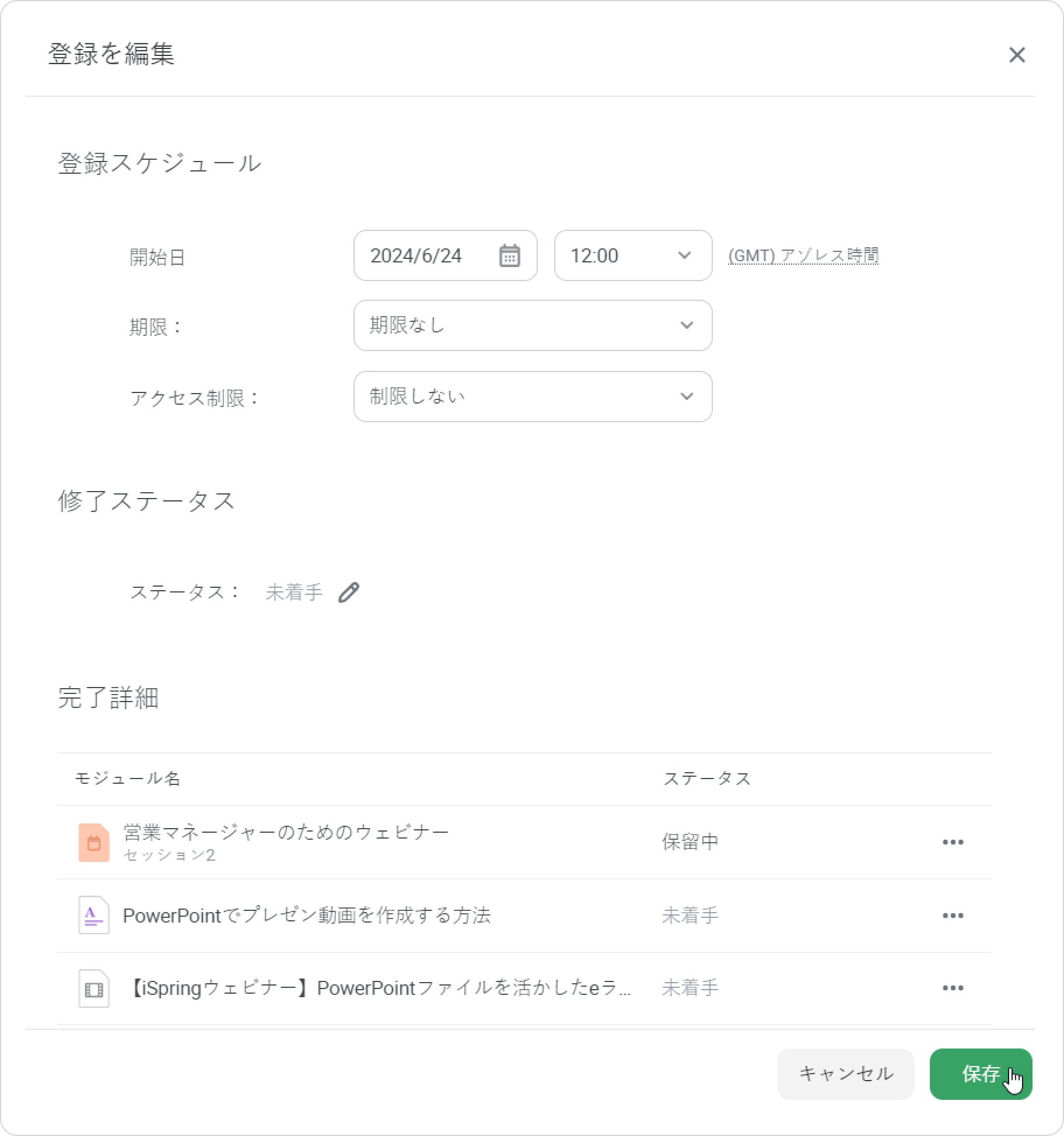This screenshot has width=1064, height=1136.
Task: Click the キャンセル button
Action: (845, 1074)
